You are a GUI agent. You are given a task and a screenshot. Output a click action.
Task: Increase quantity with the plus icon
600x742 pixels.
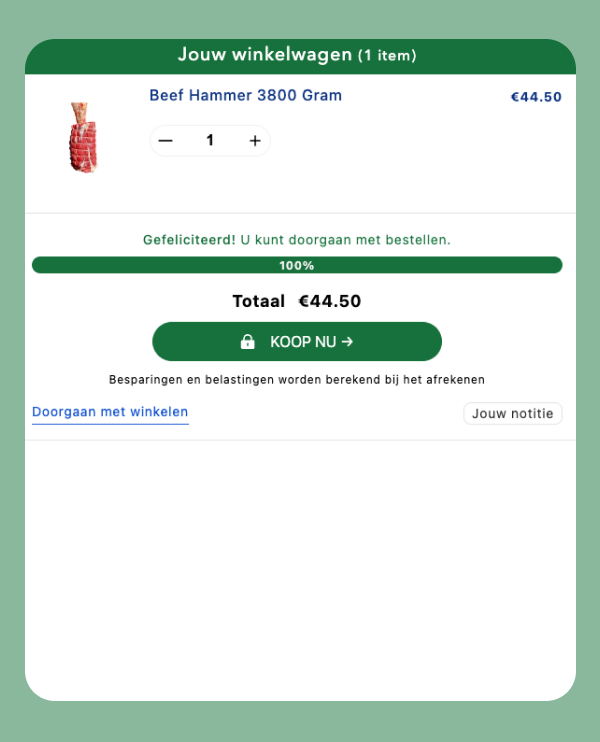255,141
